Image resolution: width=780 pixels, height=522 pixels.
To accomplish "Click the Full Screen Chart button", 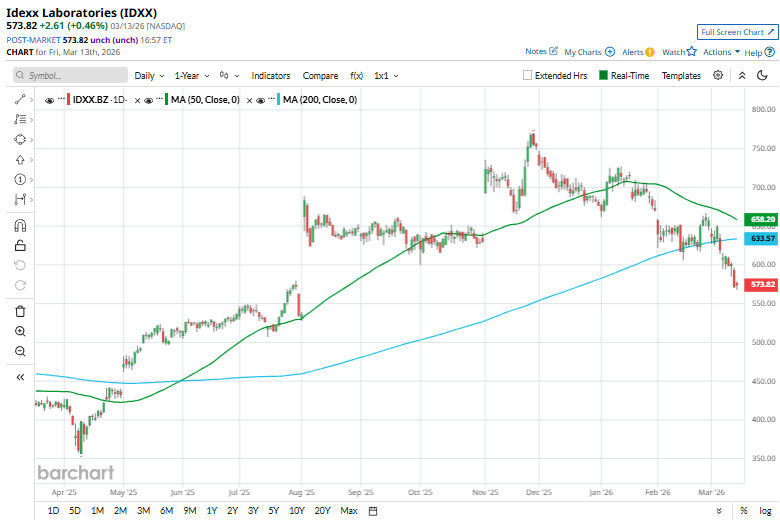I will pyautogui.click(x=737, y=32).
